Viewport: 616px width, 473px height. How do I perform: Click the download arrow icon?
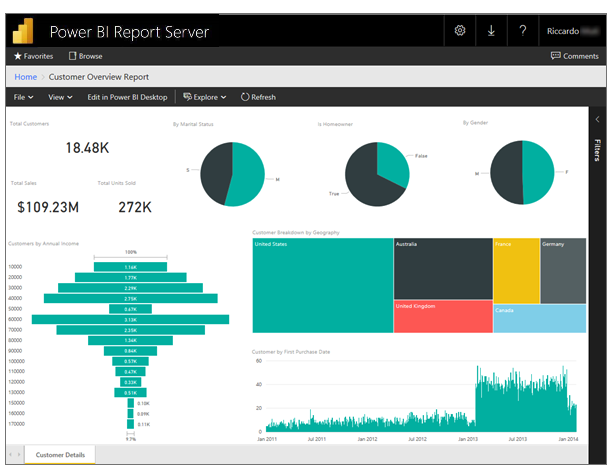click(x=491, y=31)
